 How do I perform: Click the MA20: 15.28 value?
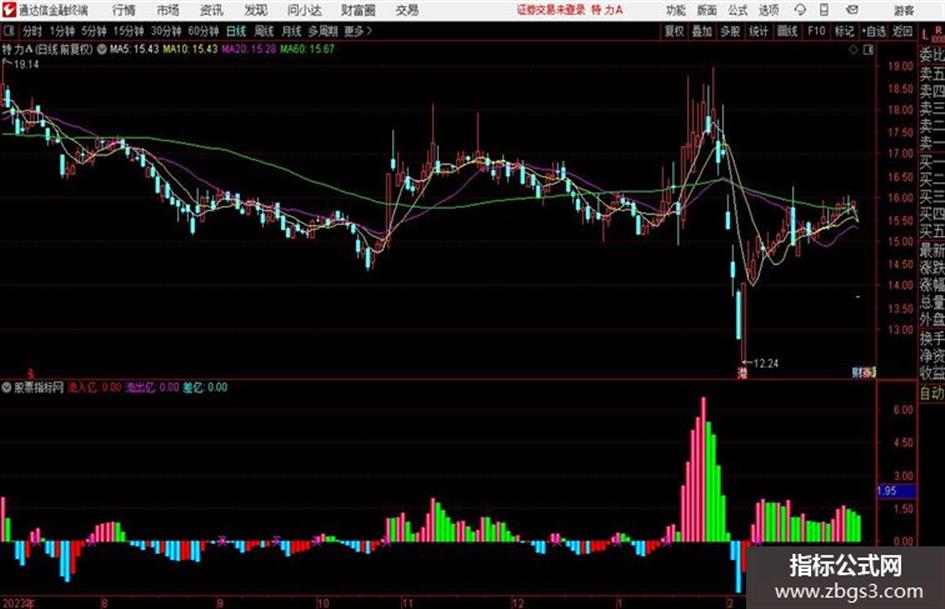(249, 49)
